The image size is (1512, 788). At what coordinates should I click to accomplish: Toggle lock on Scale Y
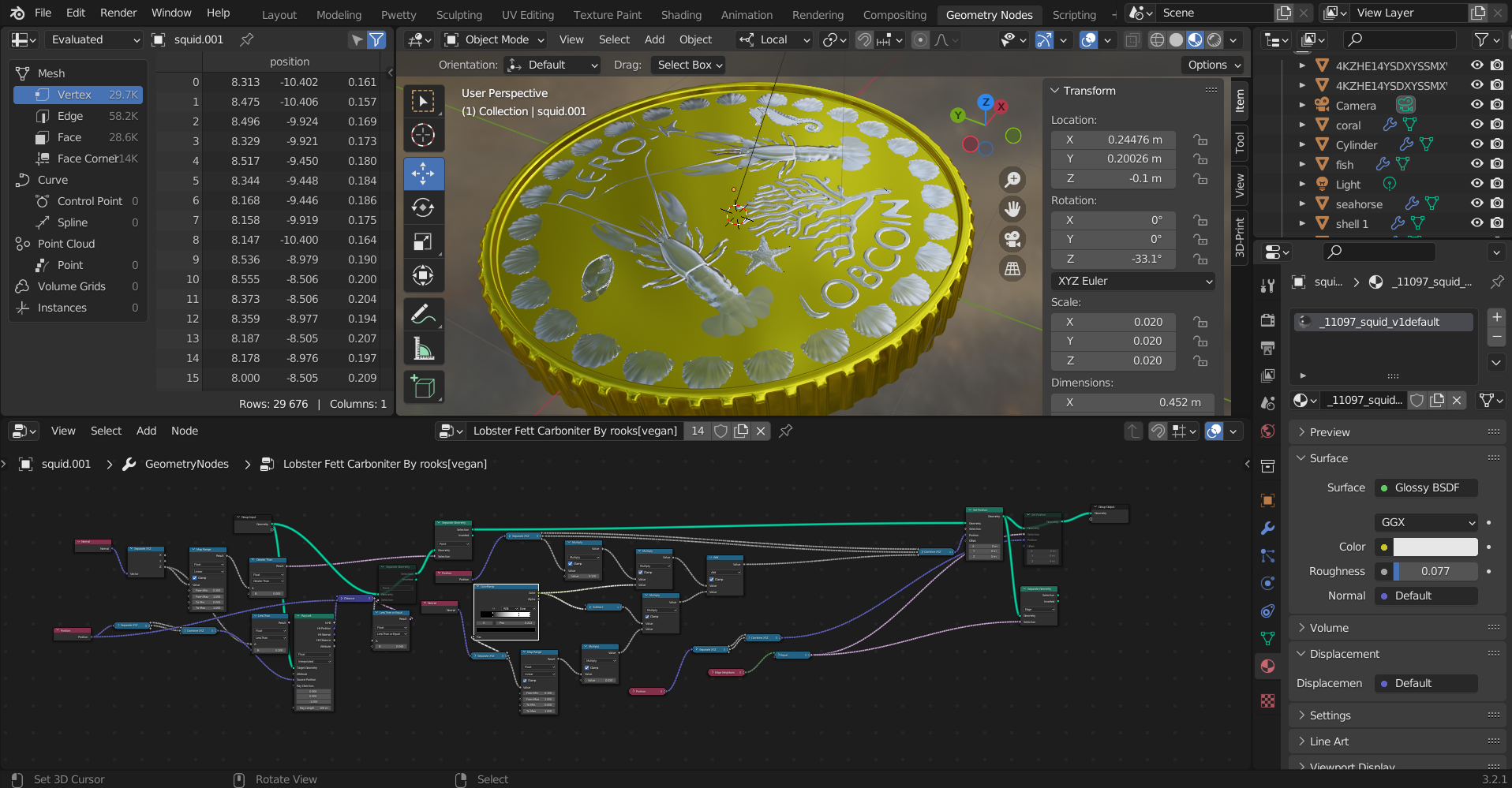pos(1200,341)
